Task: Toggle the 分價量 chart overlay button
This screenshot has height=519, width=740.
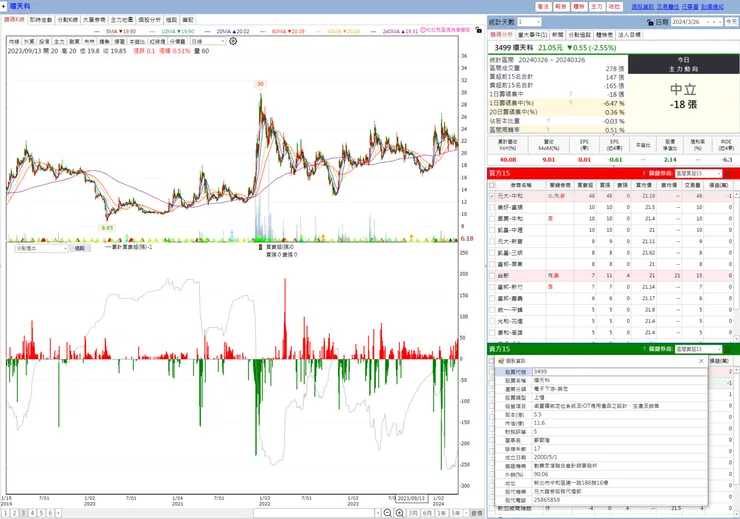Action: [178, 42]
